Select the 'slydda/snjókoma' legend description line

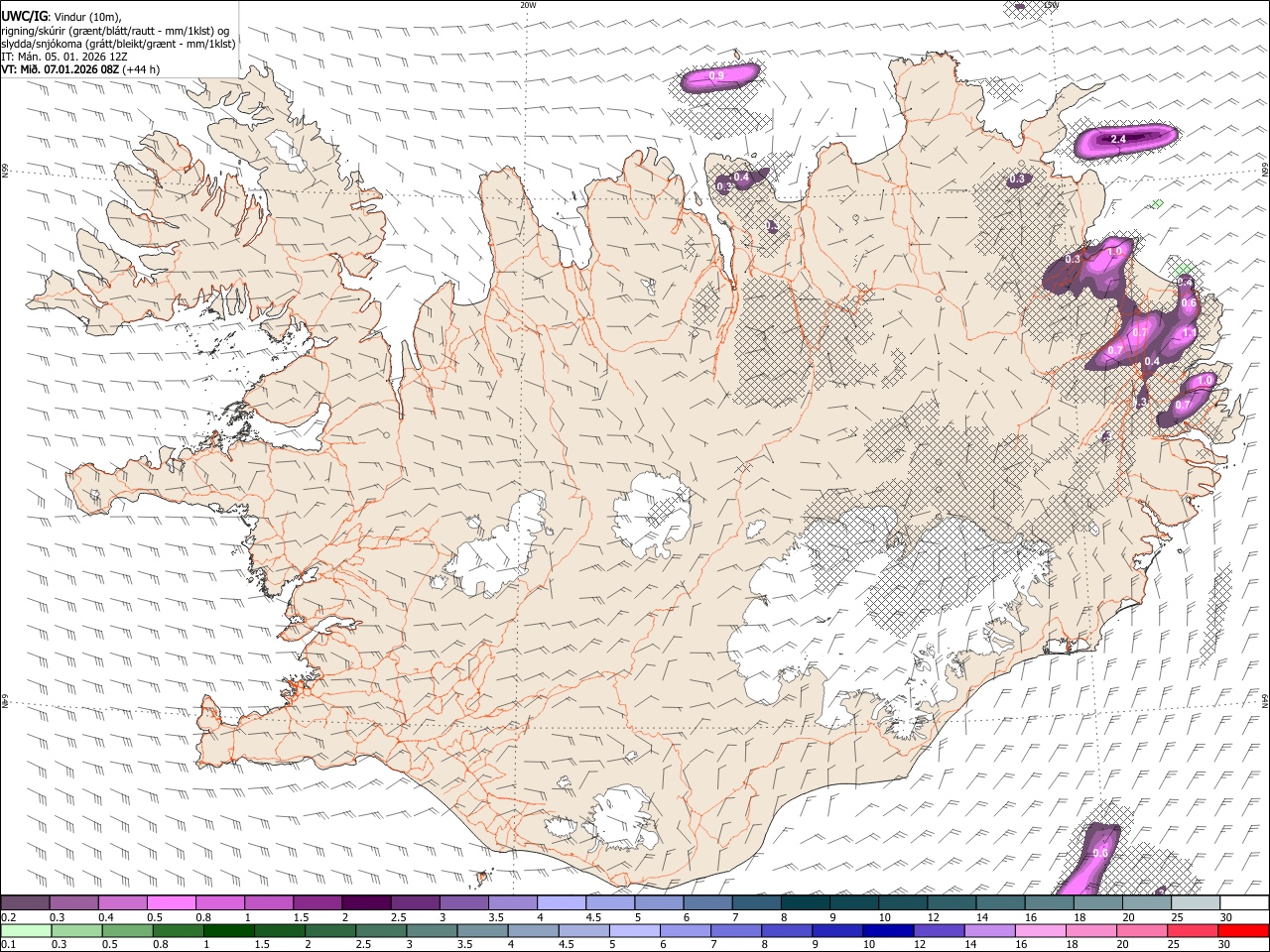point(118,44)
